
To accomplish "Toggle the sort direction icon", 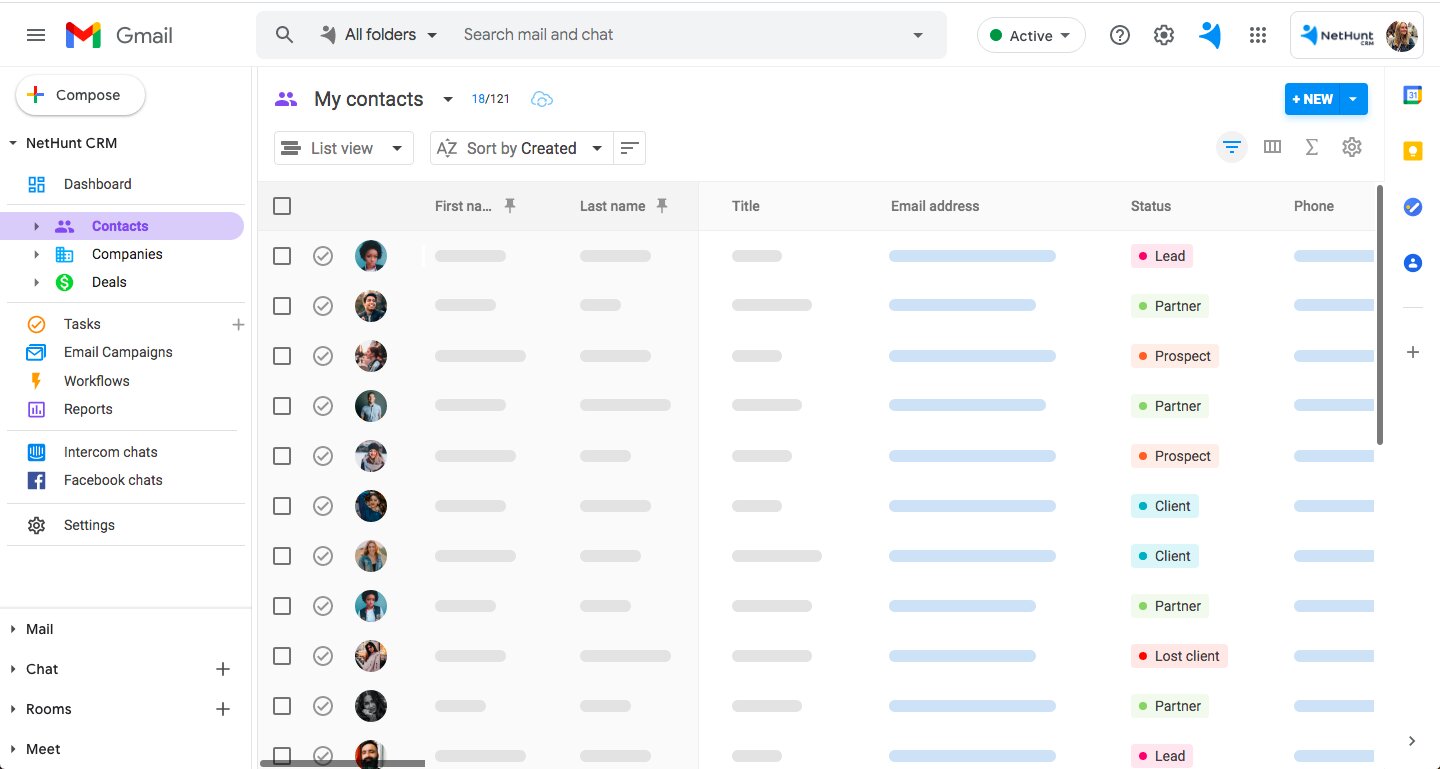I will point(629,148).
